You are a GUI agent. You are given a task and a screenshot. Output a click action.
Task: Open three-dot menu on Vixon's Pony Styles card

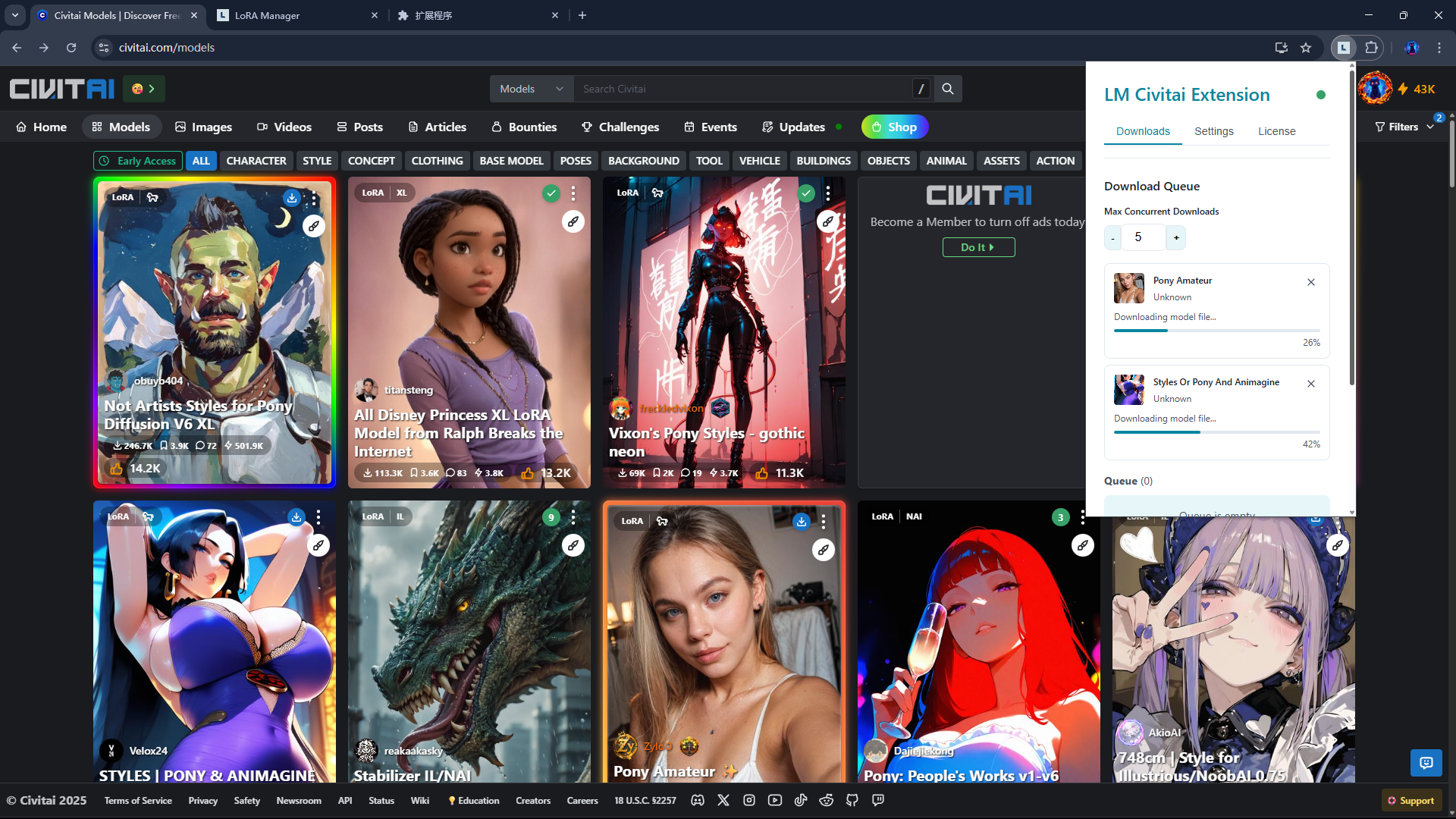coord(828,193)
